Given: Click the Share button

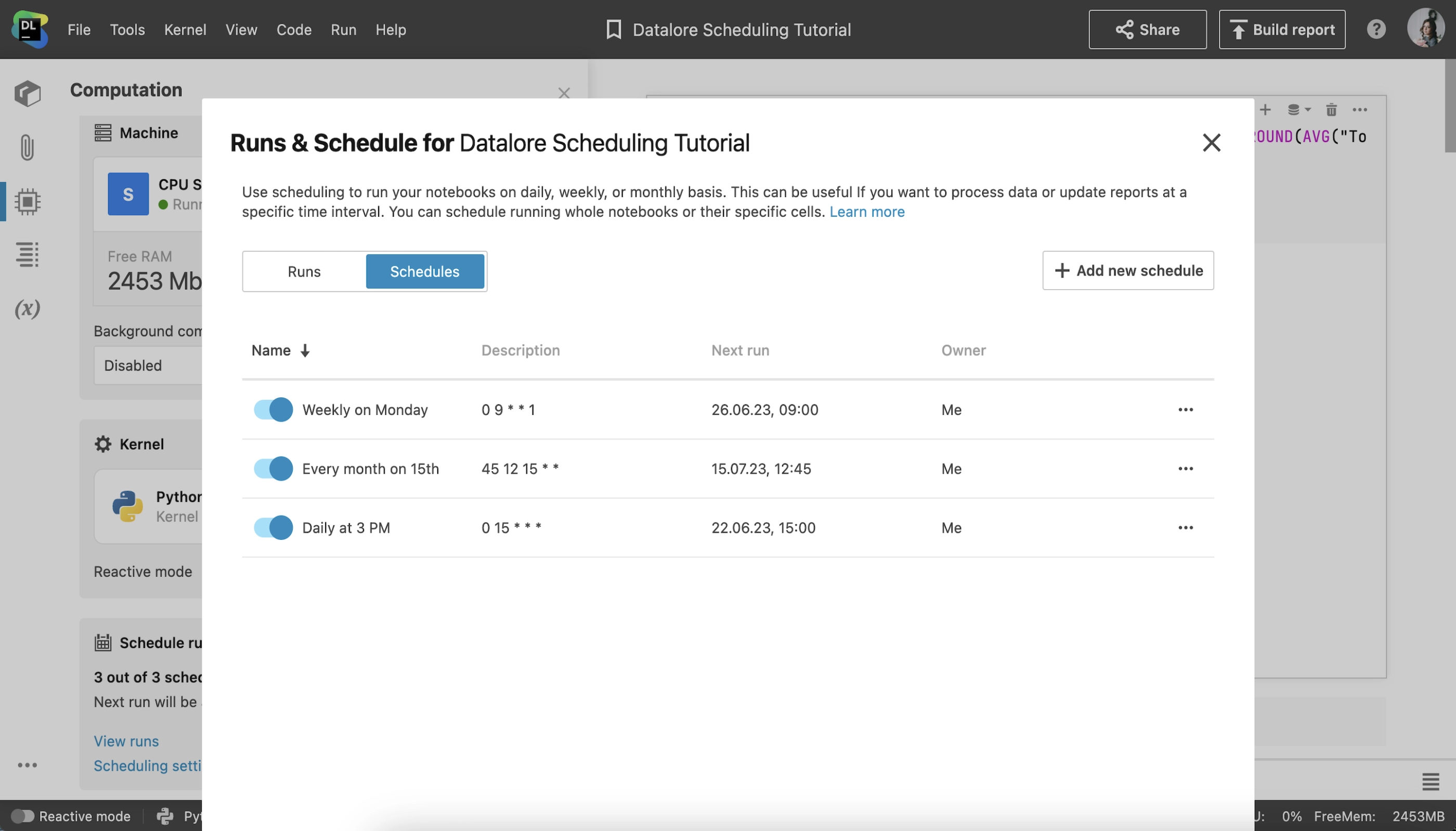Looking at the screenshot, I should pos(1147,30).
